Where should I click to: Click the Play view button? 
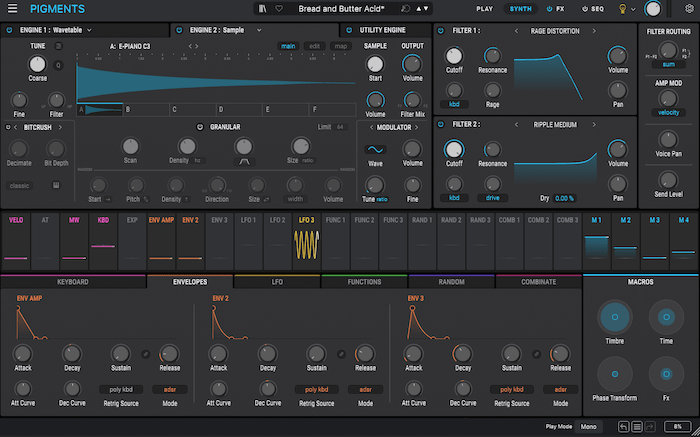484,9
